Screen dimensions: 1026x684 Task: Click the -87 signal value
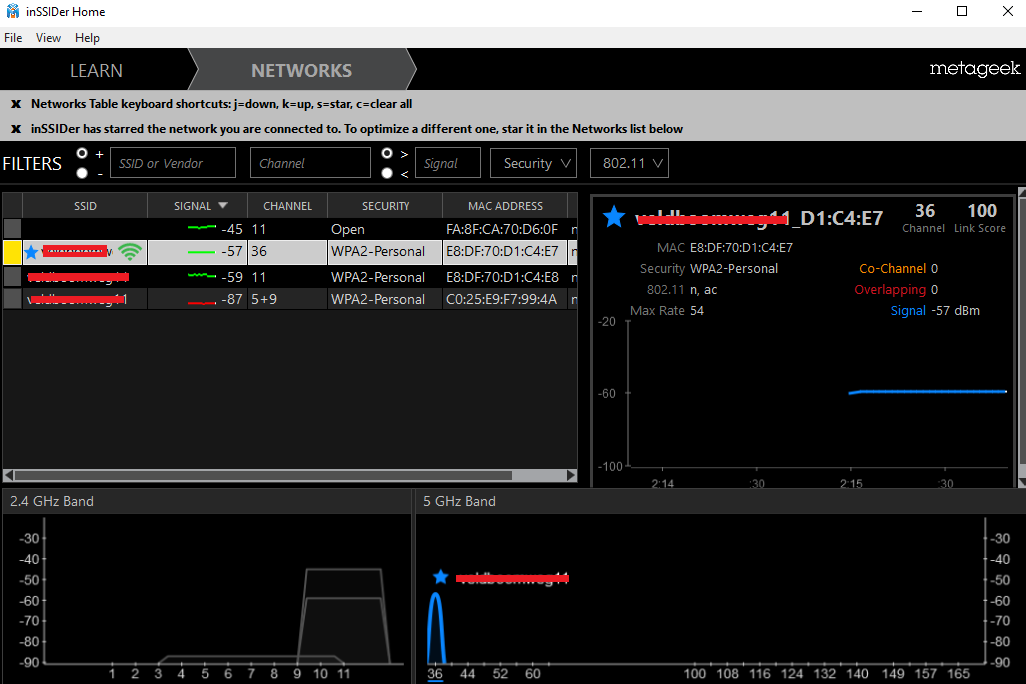(x=232, y=299)
